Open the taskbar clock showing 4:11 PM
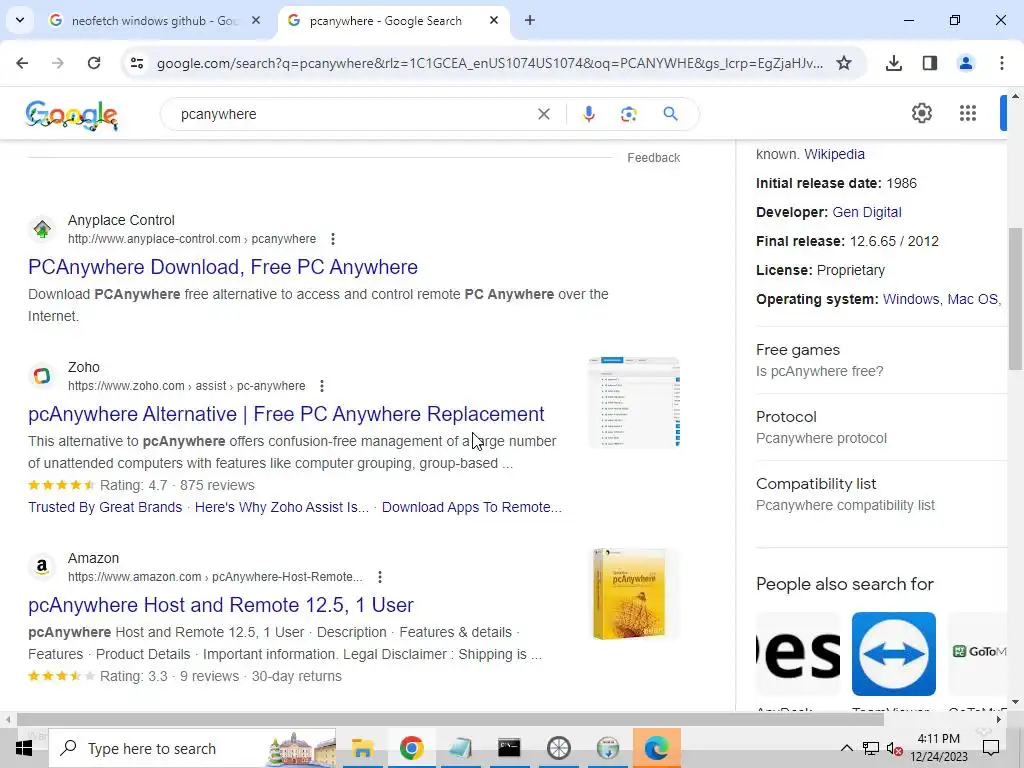This screenshot has width=1024, height=768. click(938, 748)
